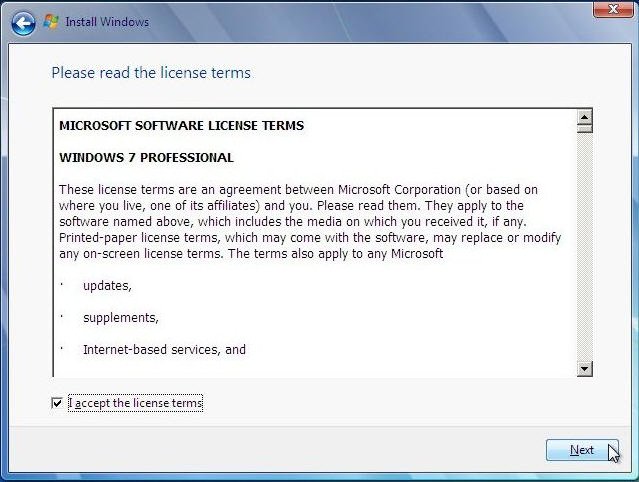Click the line starting "These license terms are"
Viewport: 639px width, 482px height.
[x=298, y=189]
